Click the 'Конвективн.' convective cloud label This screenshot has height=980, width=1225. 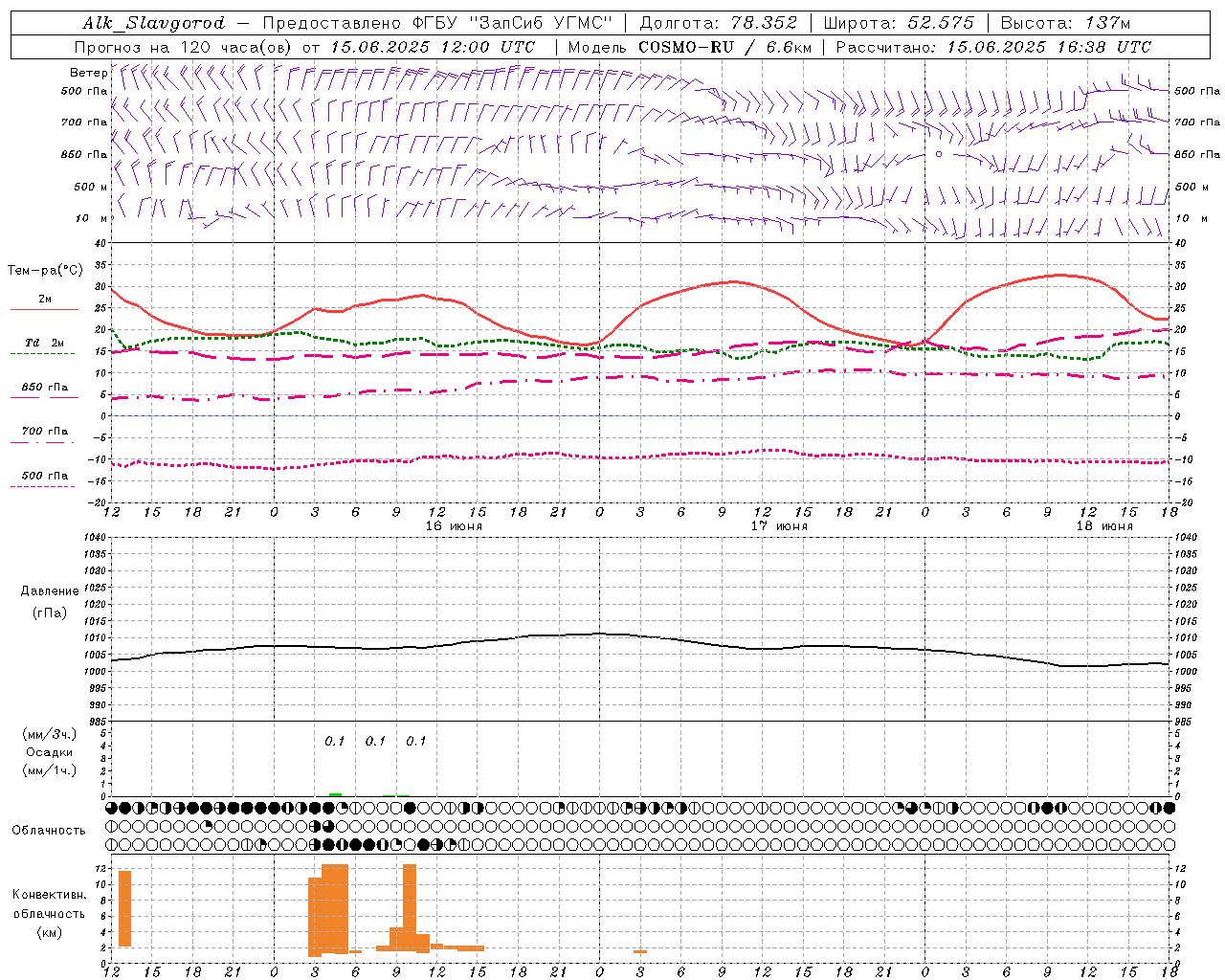49,895
